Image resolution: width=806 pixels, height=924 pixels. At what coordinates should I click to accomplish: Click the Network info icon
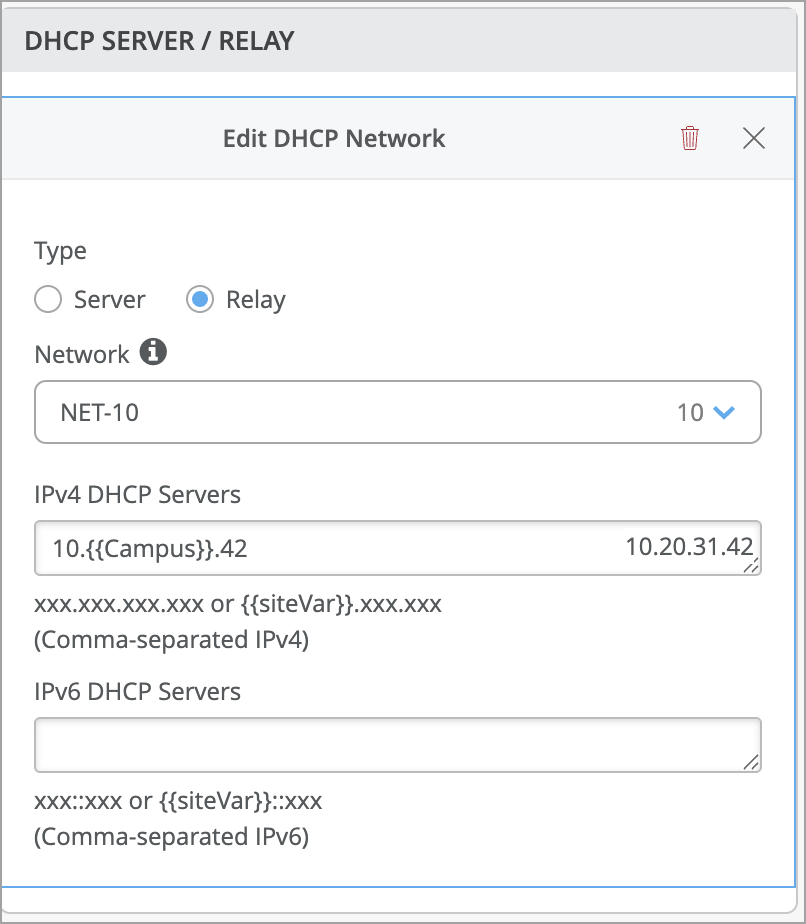[153, 353]
